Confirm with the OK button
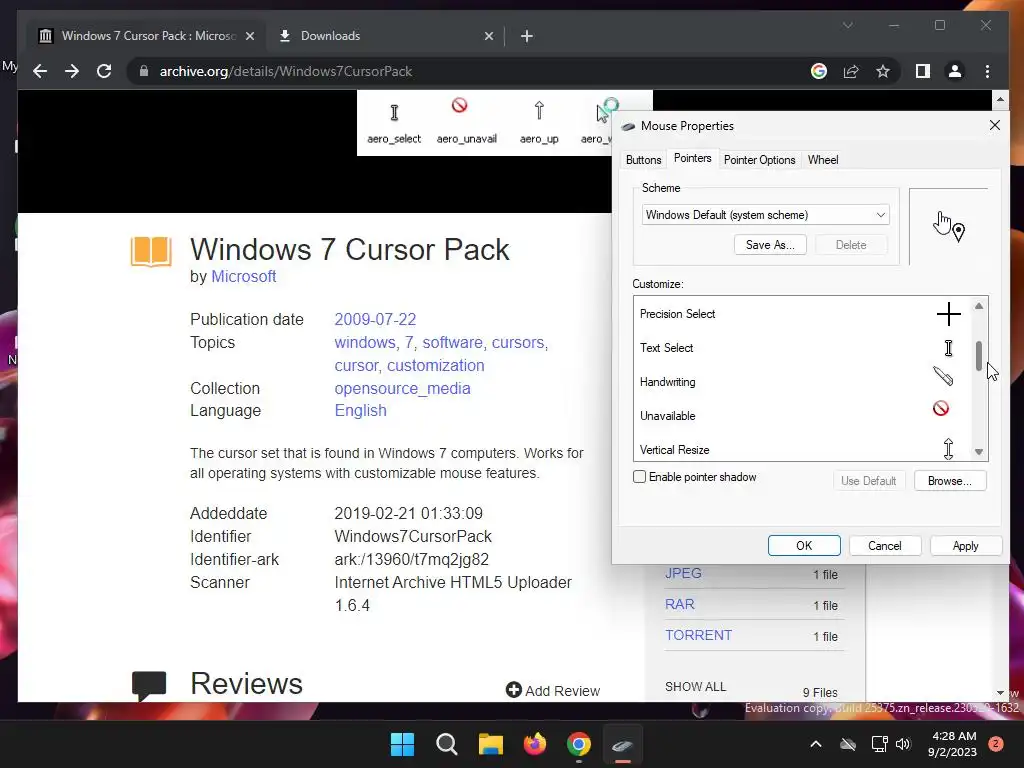 pyautogui.click(x=804, y=546)
